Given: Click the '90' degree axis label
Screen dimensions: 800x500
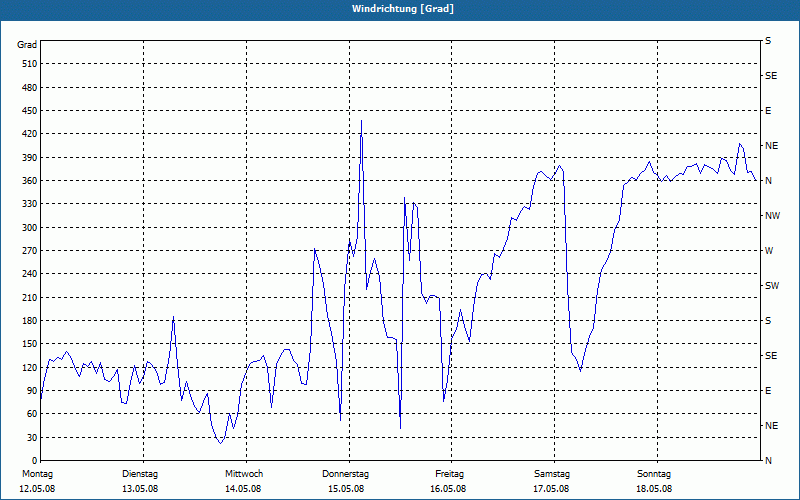Looking at the screenshot, I should pyautogui.click(x=32, y=391).
